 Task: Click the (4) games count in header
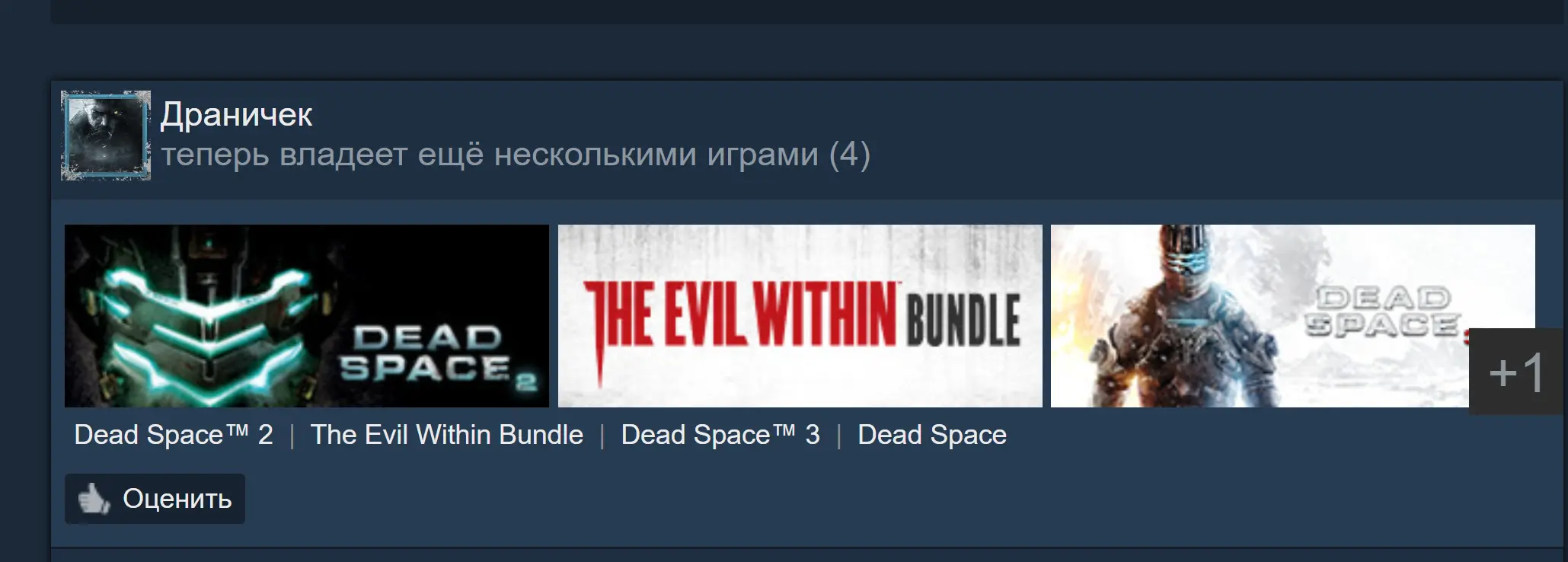(849, 155)
